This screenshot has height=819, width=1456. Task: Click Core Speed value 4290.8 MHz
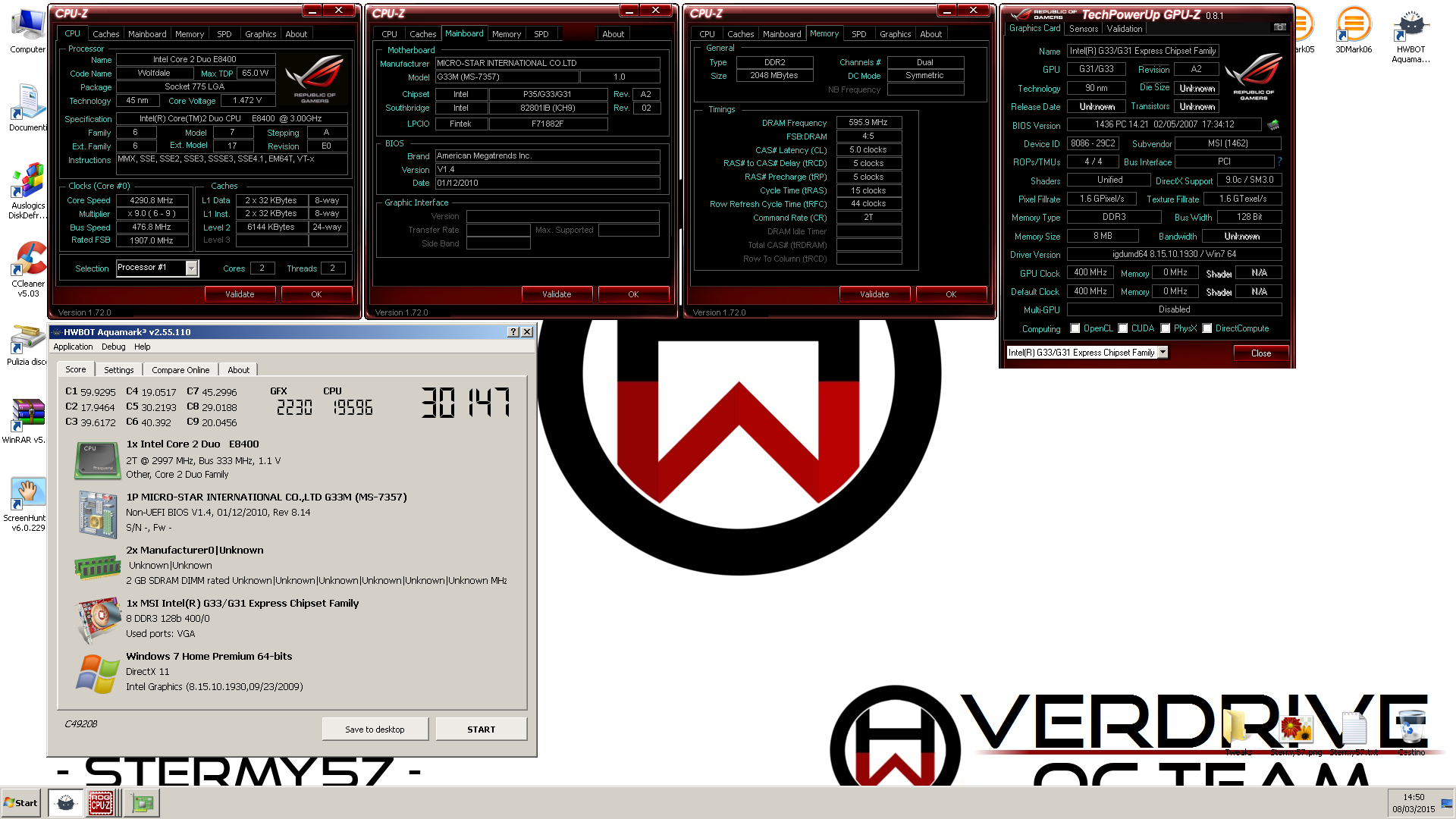point(152,200)
